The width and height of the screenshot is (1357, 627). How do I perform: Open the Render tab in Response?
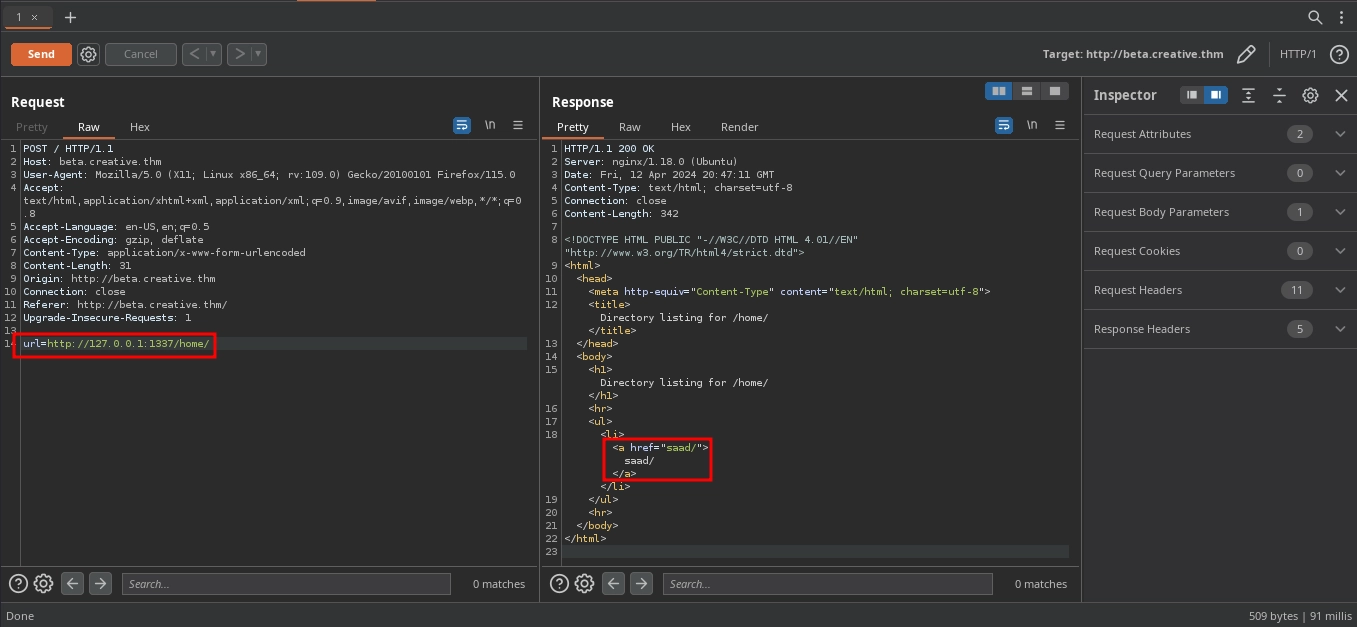[739, 127]
